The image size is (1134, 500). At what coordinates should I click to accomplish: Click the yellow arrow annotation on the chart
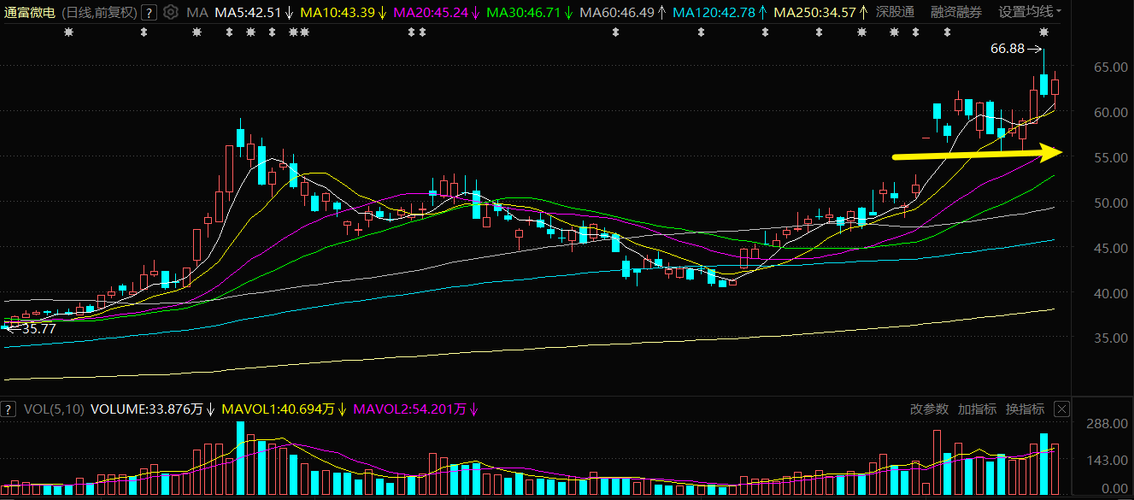coord(977,152)
